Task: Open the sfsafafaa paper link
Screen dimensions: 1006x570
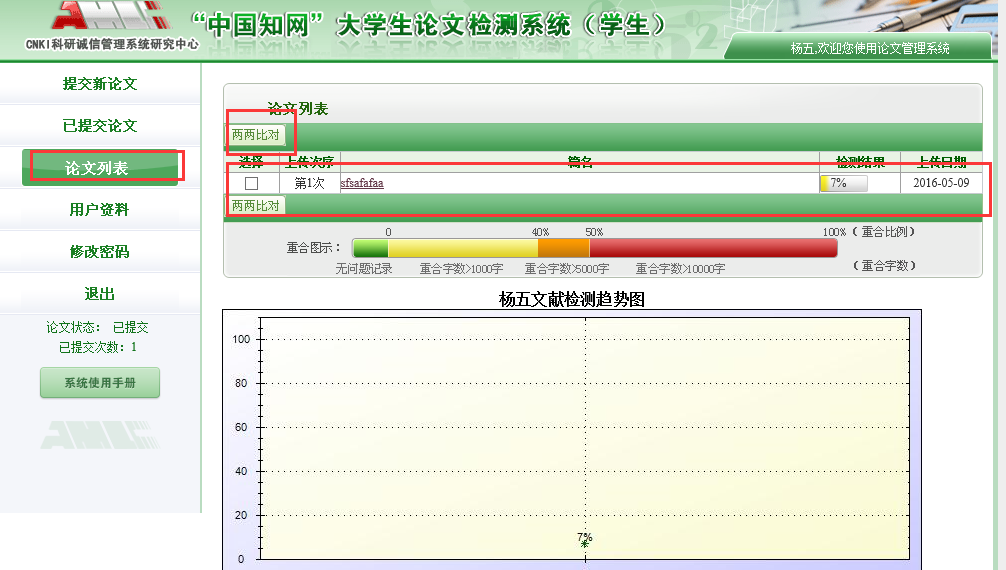Action: 362,183
